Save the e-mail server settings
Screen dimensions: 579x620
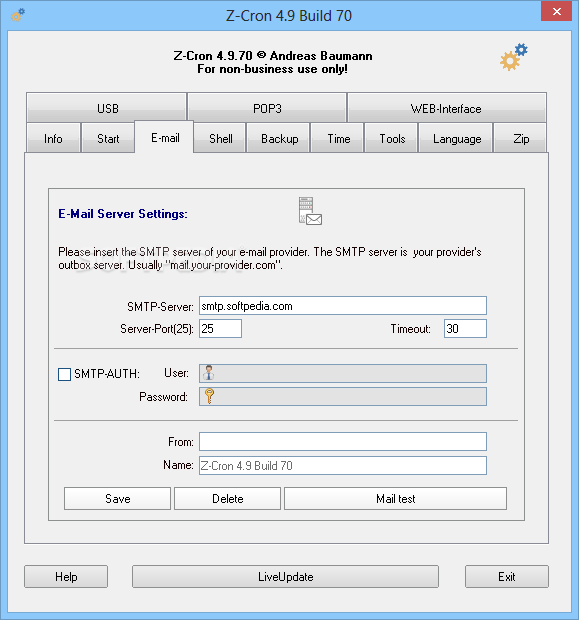click(x=117, y=499)
